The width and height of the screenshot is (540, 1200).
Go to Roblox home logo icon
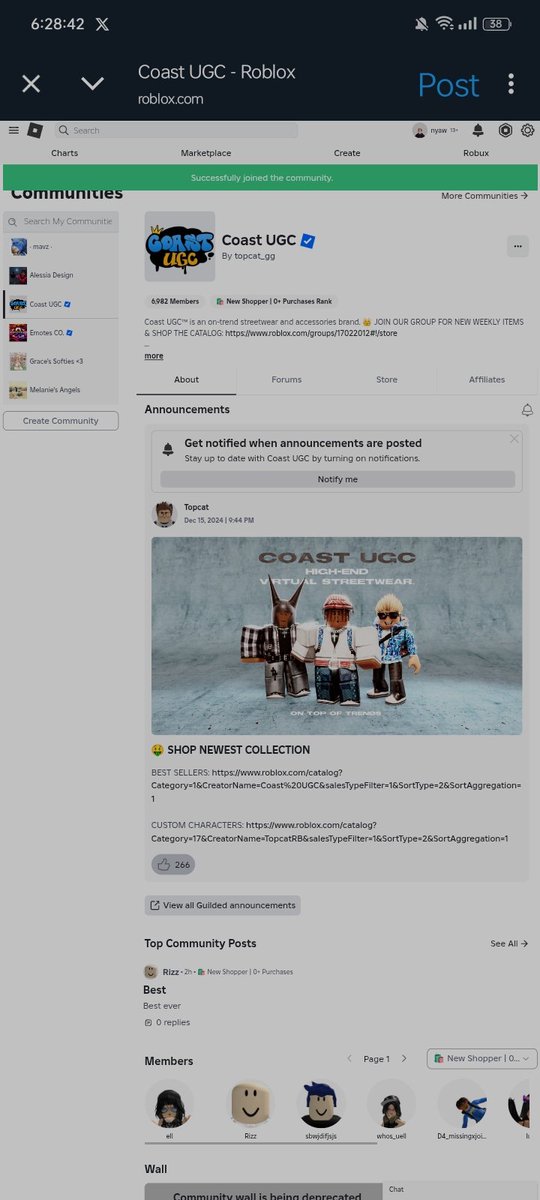pos(35,130)
